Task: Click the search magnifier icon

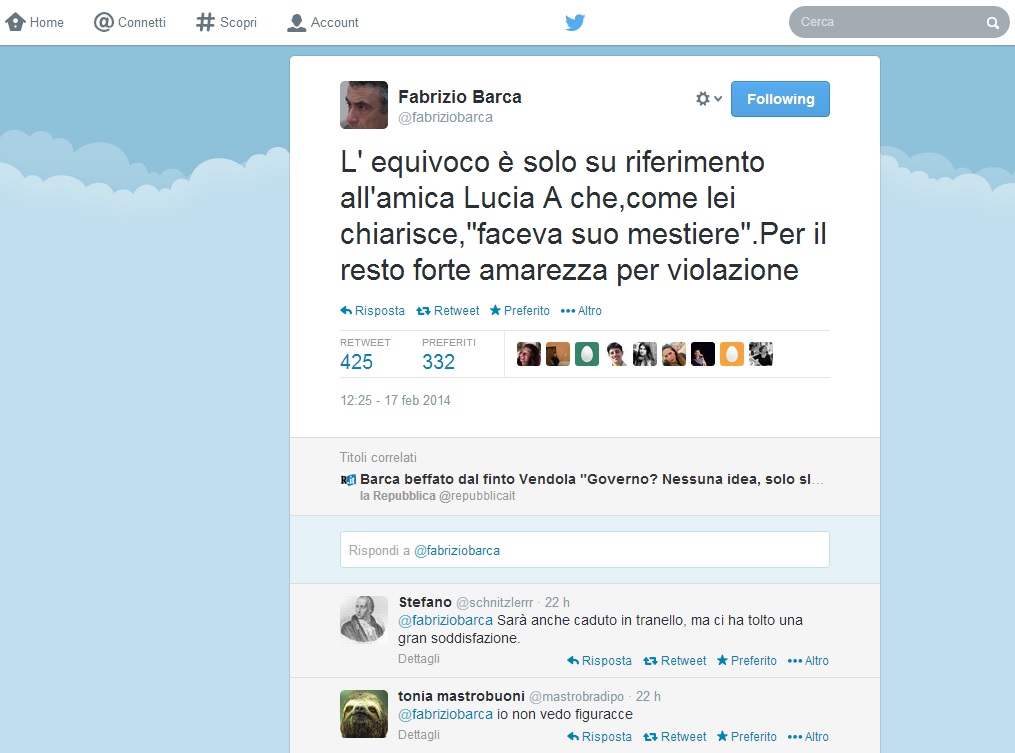Action: point(992,23)
